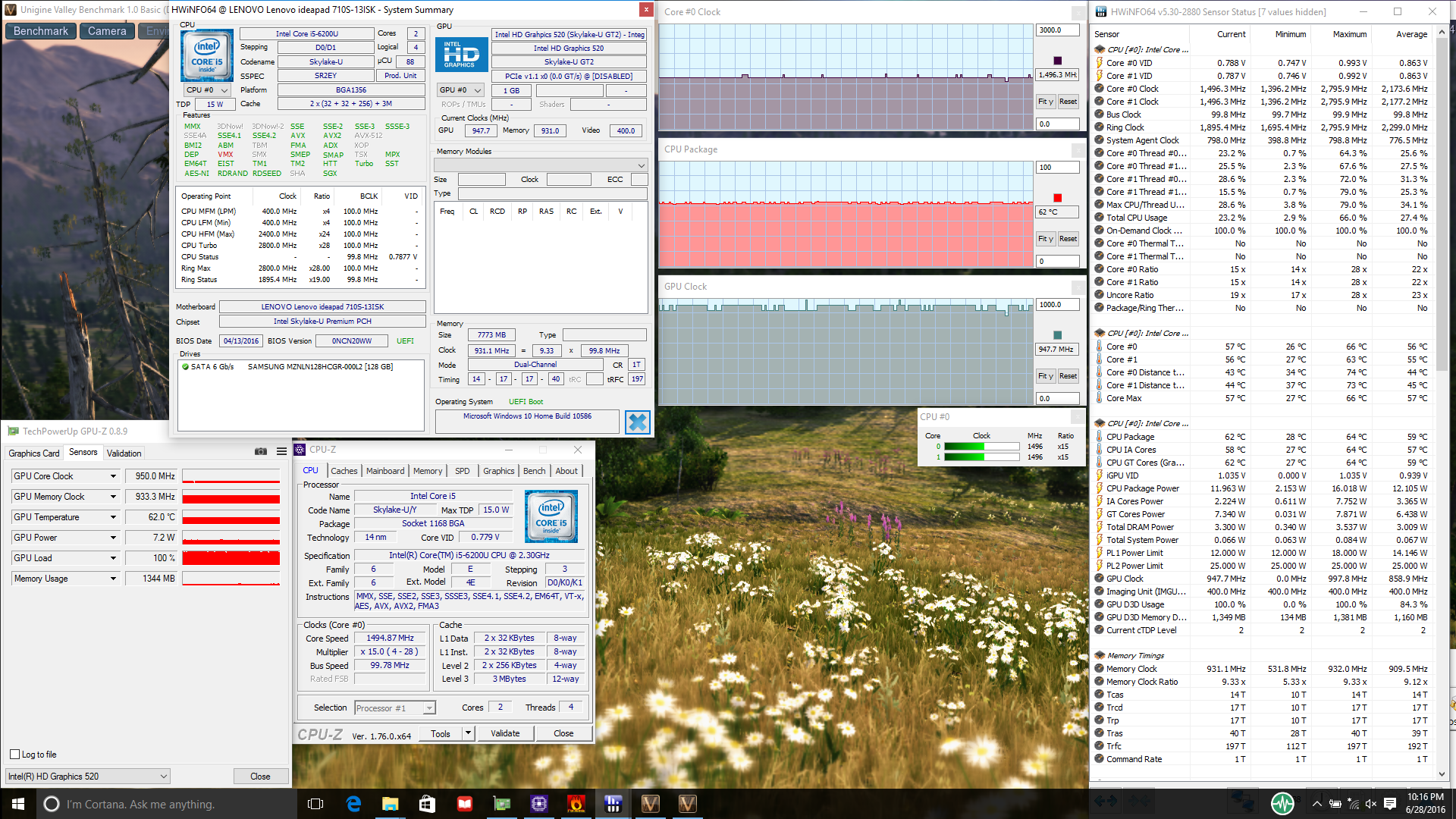Screen dimensions: 1456x819
Task: Open File Explorer from the taskbar
Action: pyautogui.click(x=390, y=804)
